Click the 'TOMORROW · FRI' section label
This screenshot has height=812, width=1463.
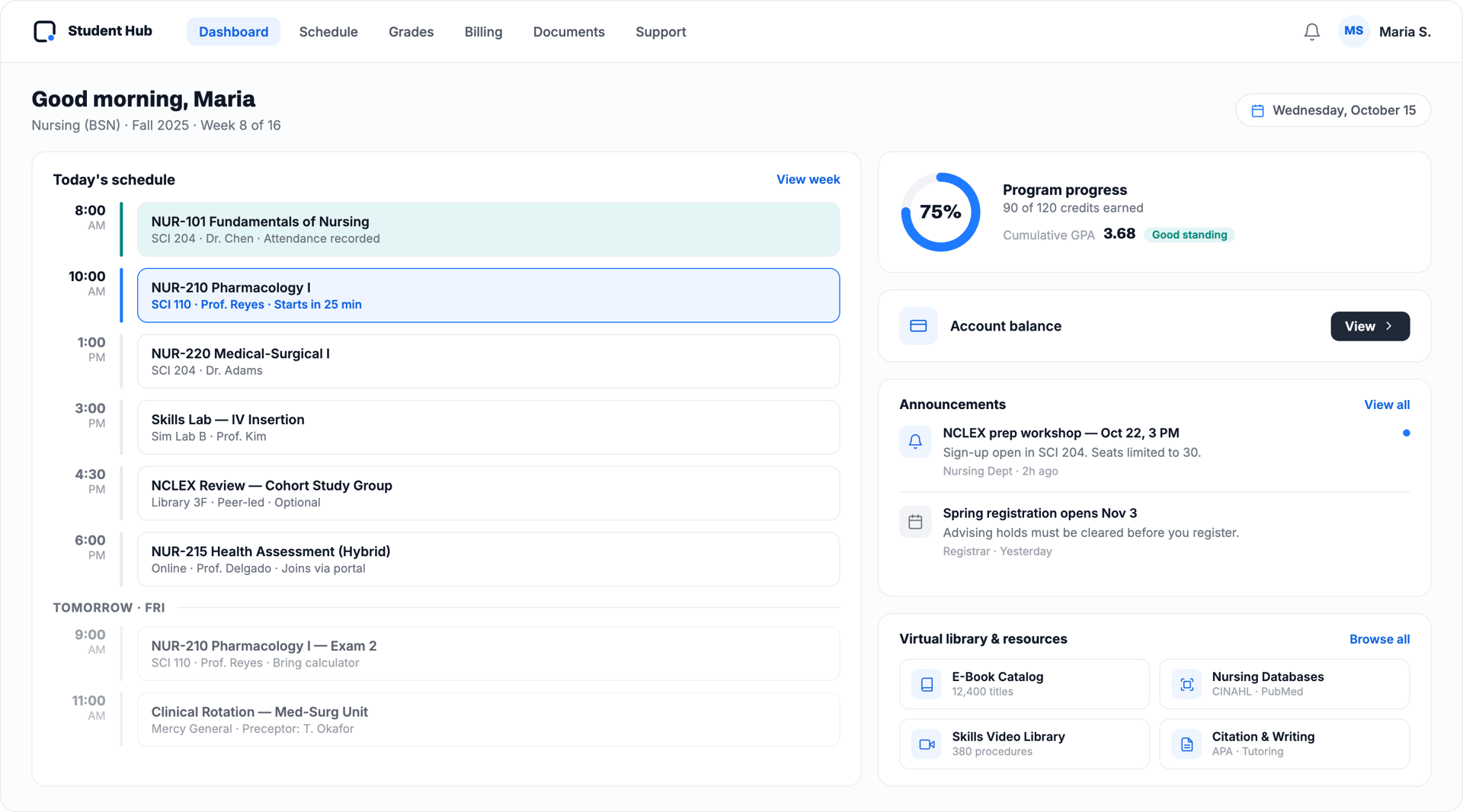(109, 608)
